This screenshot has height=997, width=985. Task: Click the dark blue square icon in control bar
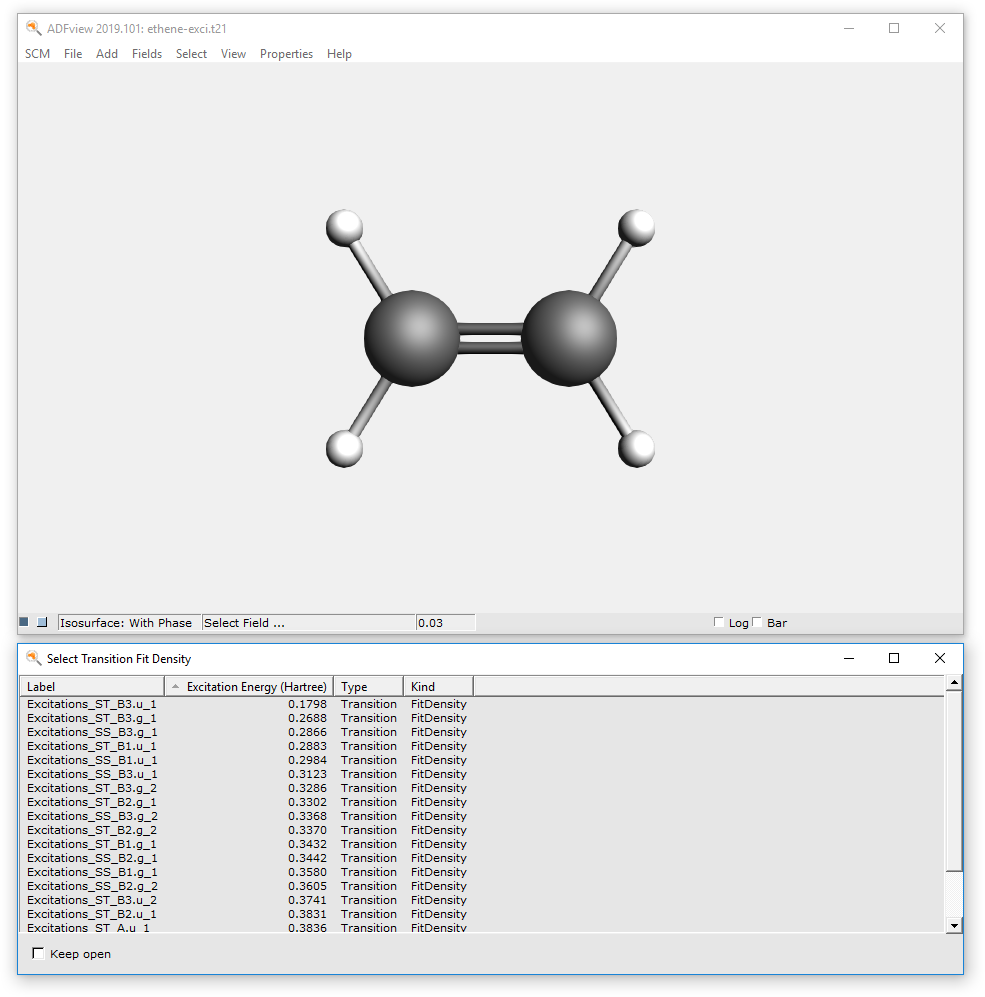(x=24, y=622)
